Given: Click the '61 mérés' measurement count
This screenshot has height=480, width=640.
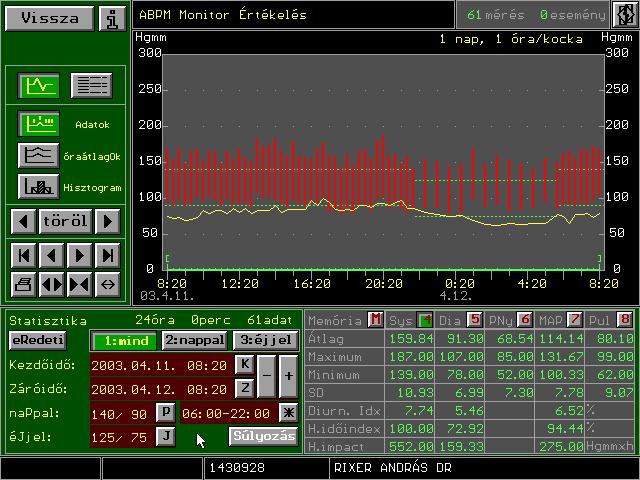Looking at the screenshot, I should 495,15.
